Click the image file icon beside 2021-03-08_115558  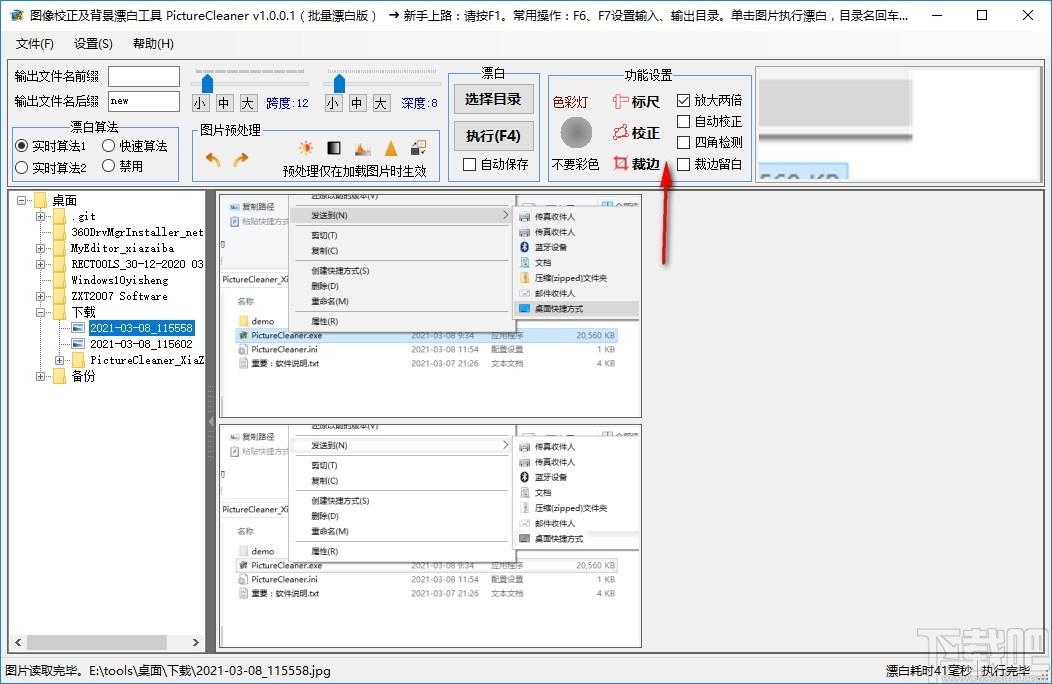tap(78, 328)
